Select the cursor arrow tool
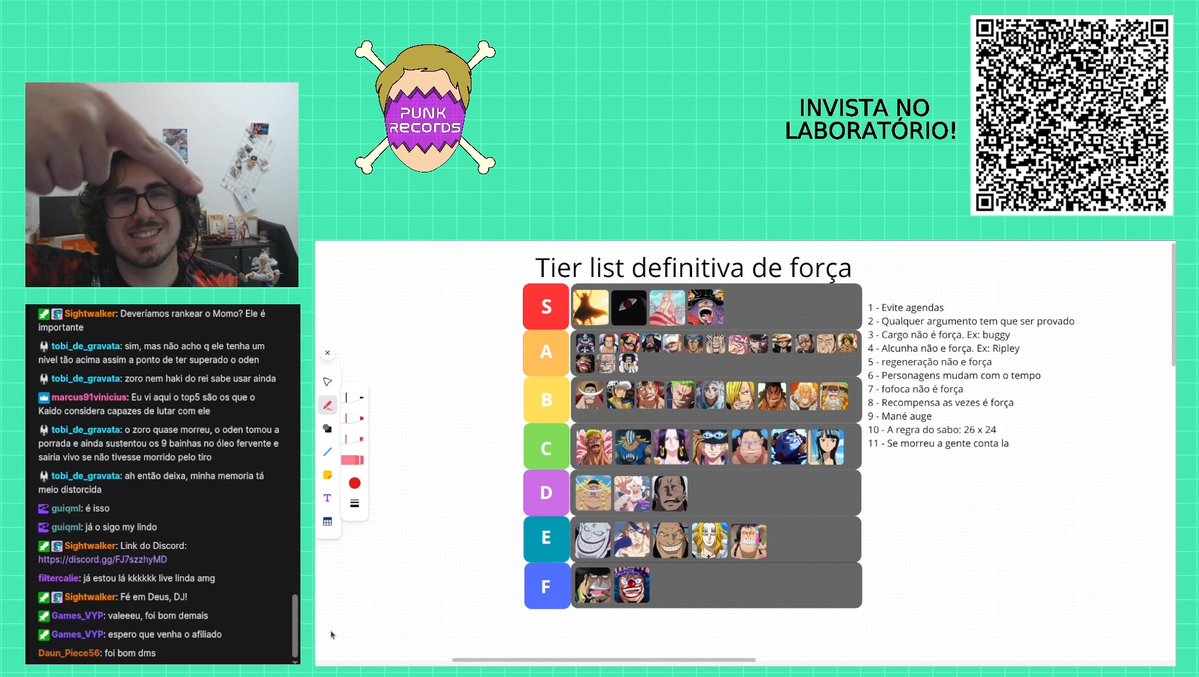This screenshot has height=677, width=1199. 327,381
